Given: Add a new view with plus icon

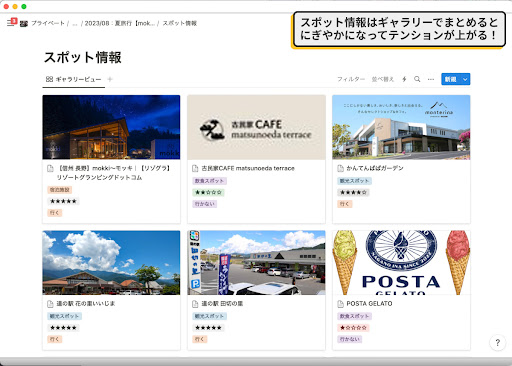Looking at the screenshot, I should coord(110,79).
